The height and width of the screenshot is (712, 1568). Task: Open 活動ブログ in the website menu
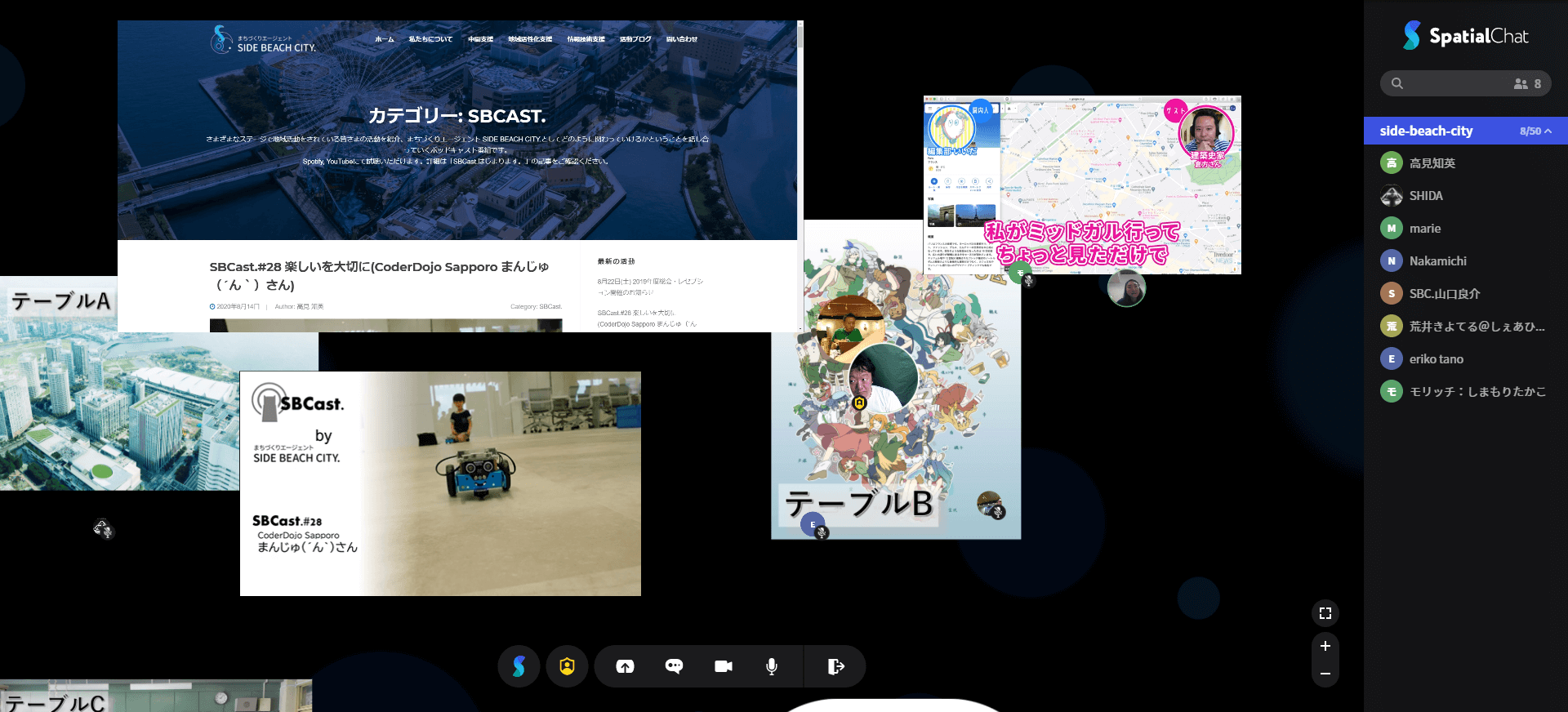(635, 39)
